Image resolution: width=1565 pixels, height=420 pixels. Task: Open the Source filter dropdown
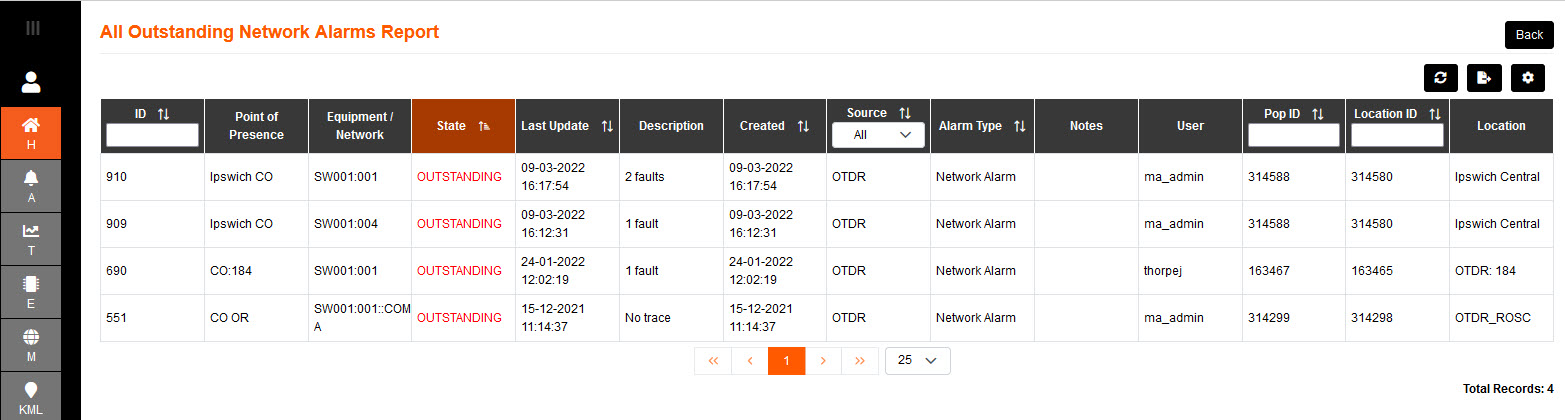coord(878,134)
